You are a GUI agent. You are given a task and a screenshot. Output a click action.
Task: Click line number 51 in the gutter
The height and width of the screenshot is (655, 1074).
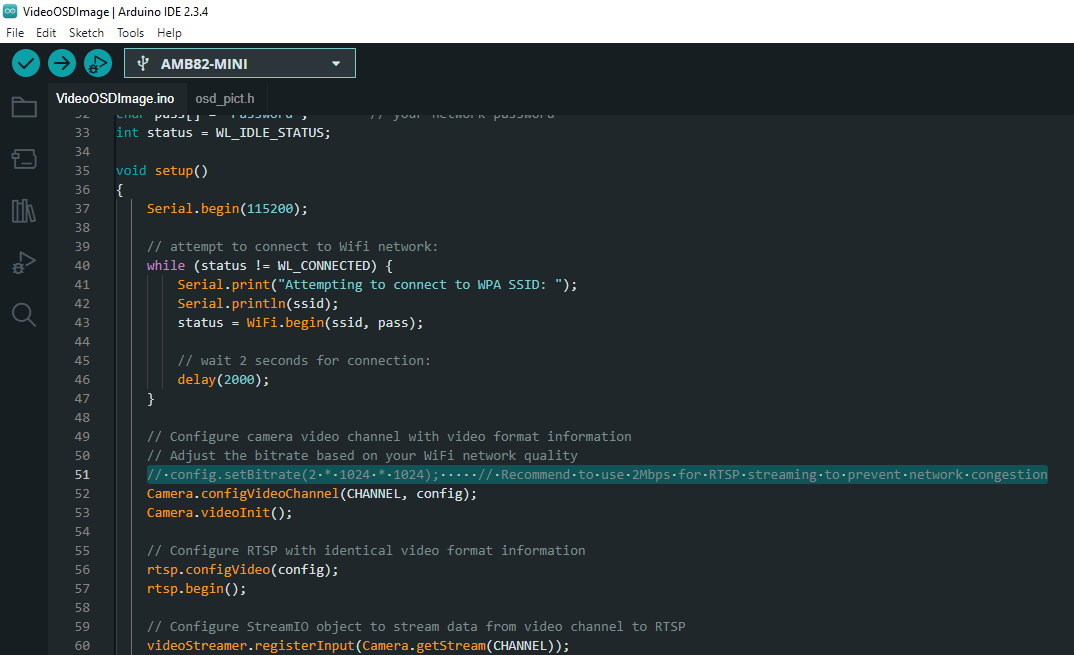pos(82,474)
